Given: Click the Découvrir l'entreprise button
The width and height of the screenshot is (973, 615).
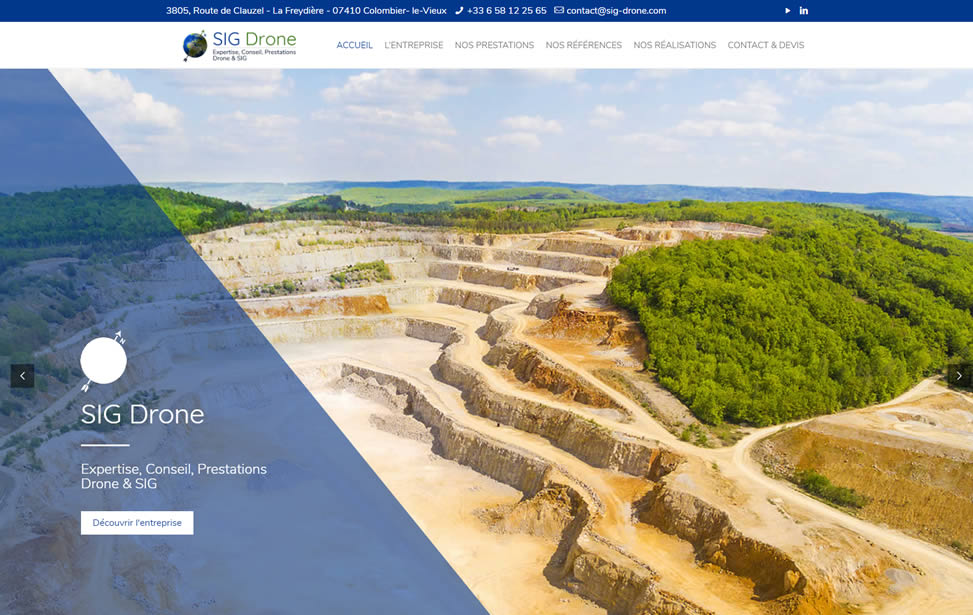Looking at the screenshot, I should pyautogui.click(x=136, y=522).
